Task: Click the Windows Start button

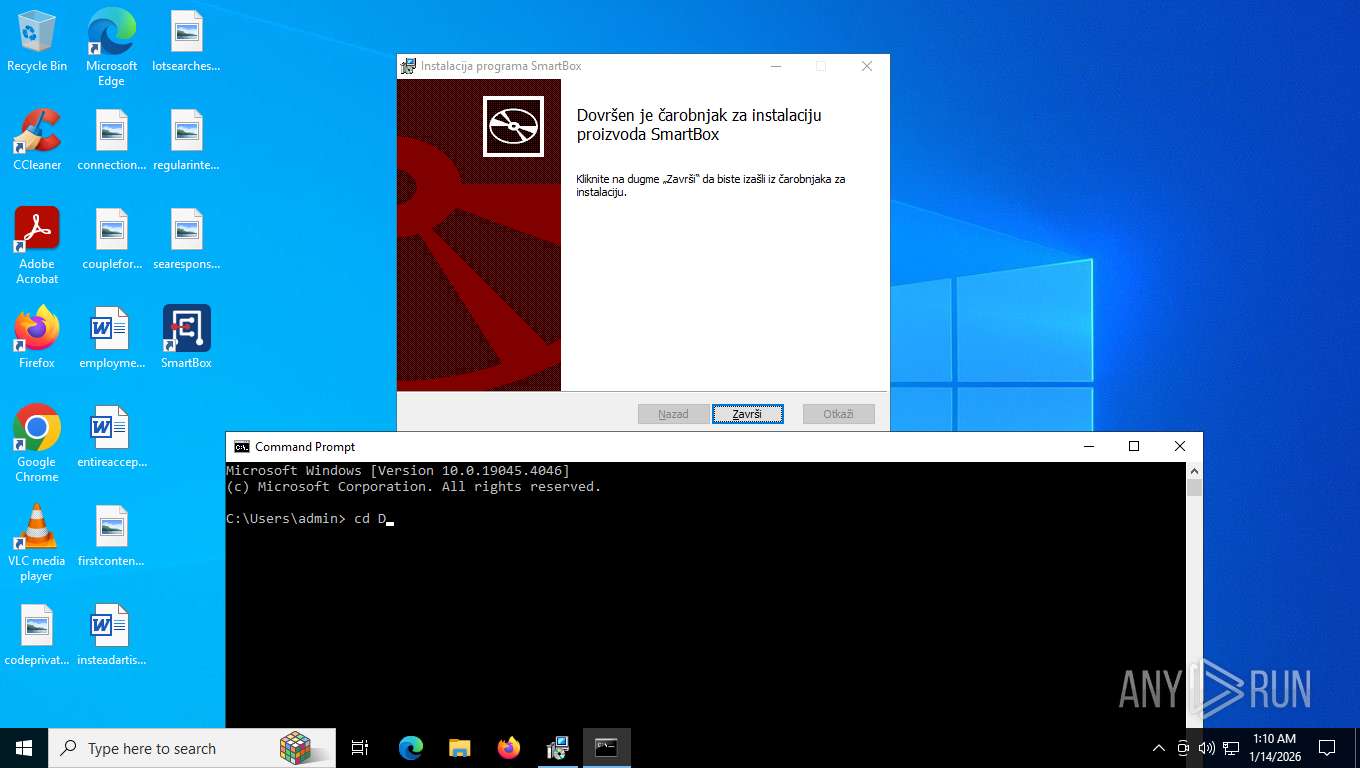Action: (24, 748)
